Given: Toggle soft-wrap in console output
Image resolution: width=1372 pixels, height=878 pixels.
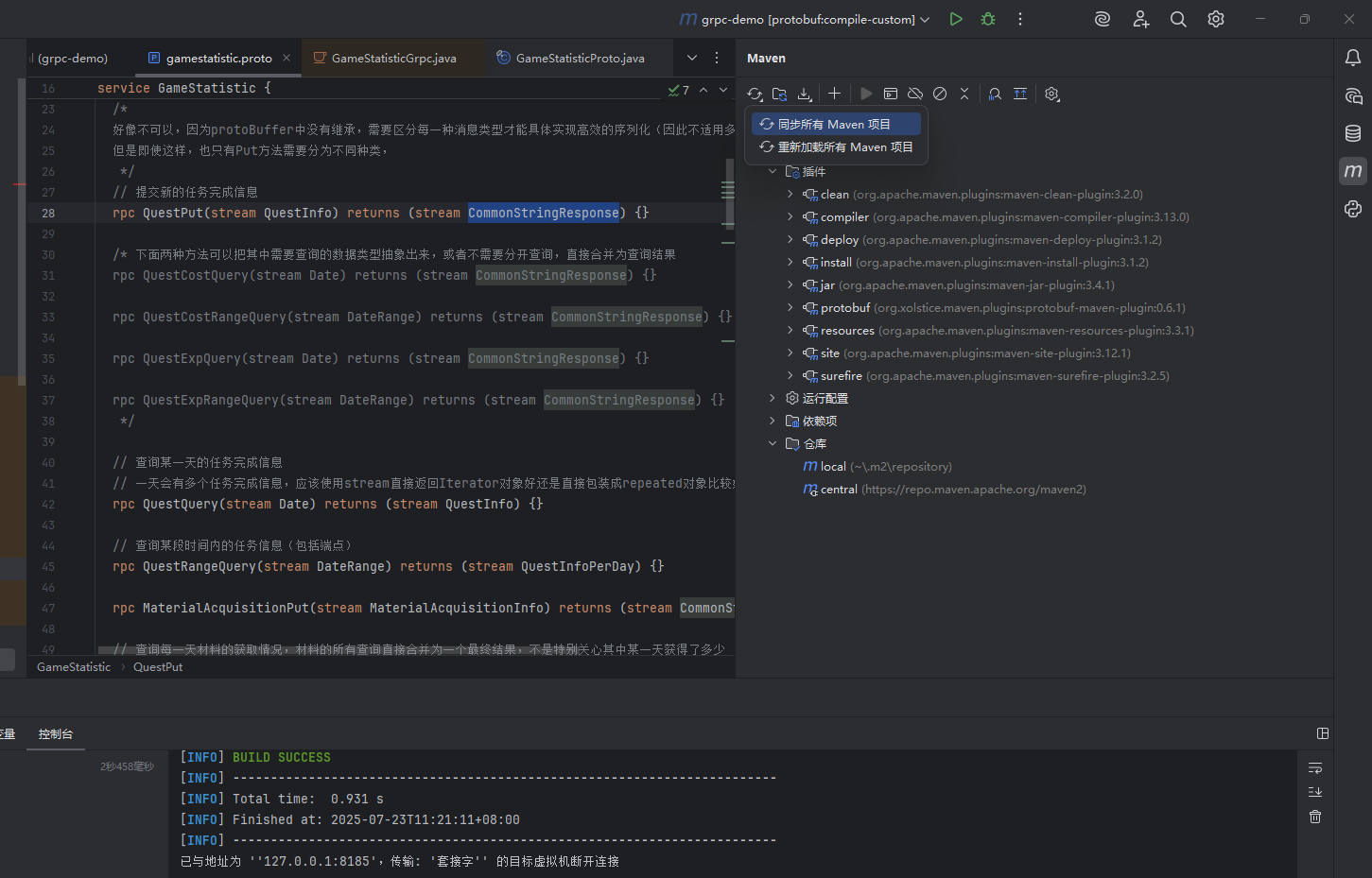Looking at the screenshot, I should pos(1315,766).
